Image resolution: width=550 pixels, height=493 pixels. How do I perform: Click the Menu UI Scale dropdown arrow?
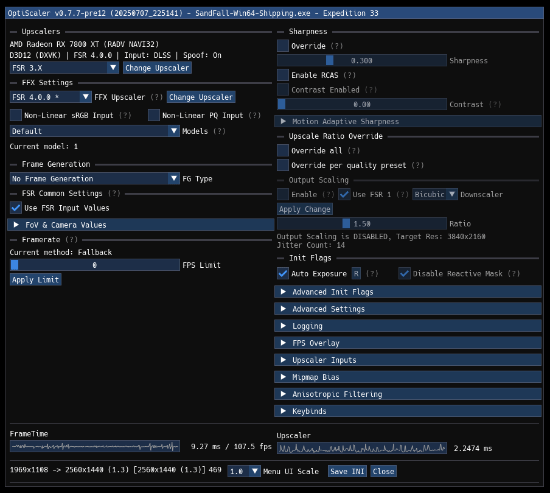[255, 471]
